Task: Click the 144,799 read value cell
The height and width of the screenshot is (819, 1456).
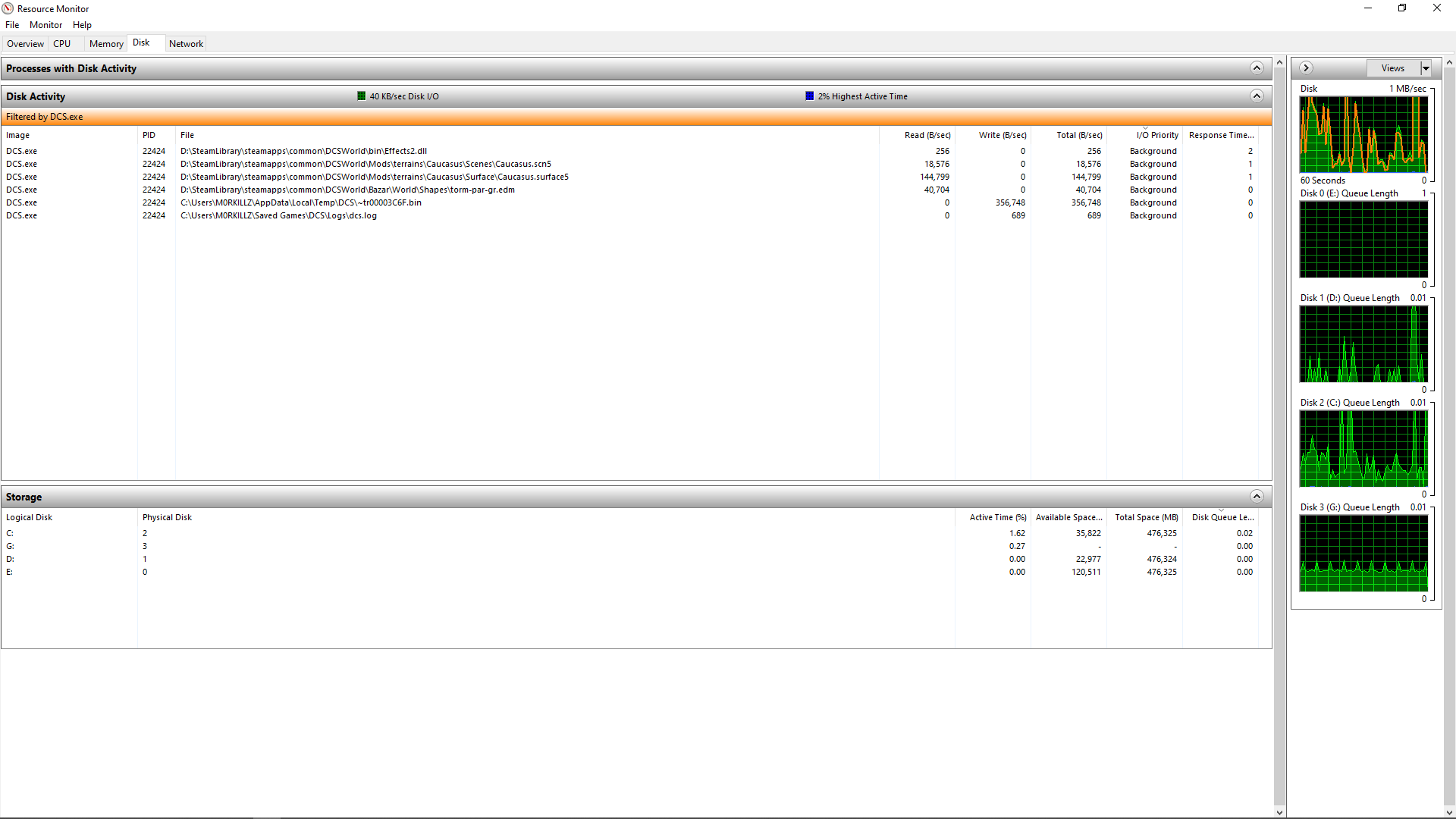Action: (934, 177)
